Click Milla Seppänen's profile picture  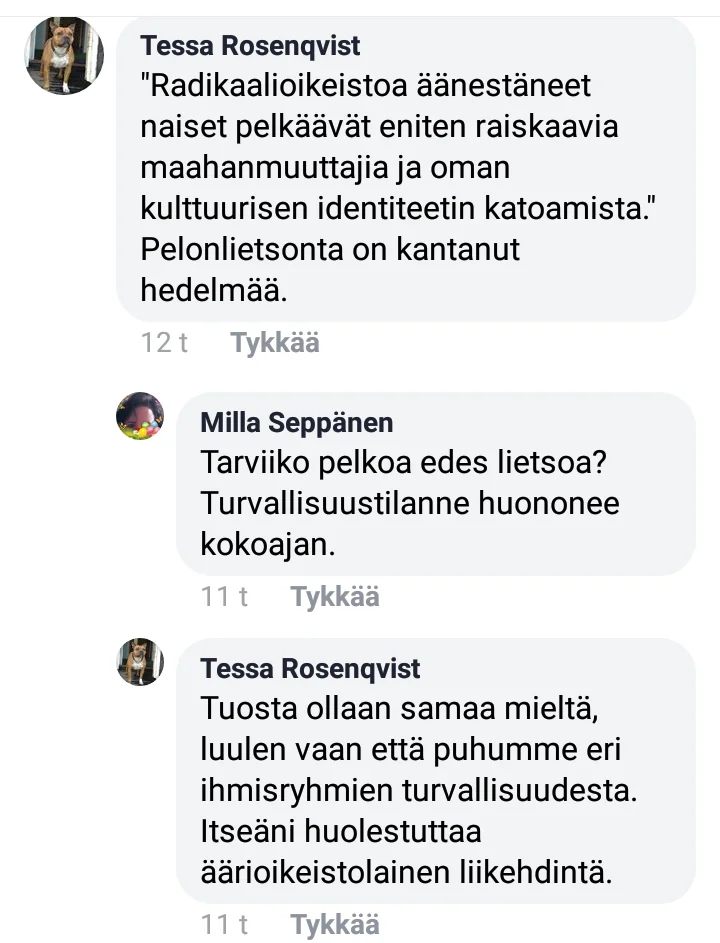click(x=140, y=416)
